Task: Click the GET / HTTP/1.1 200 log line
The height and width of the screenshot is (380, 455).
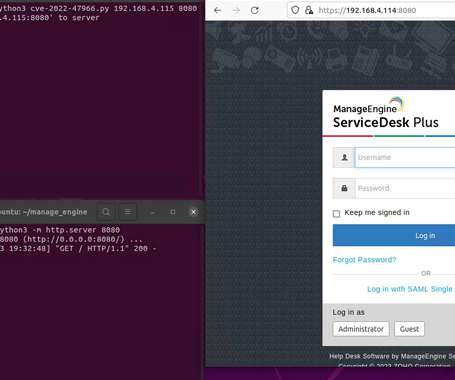Action: click(78, 248)
